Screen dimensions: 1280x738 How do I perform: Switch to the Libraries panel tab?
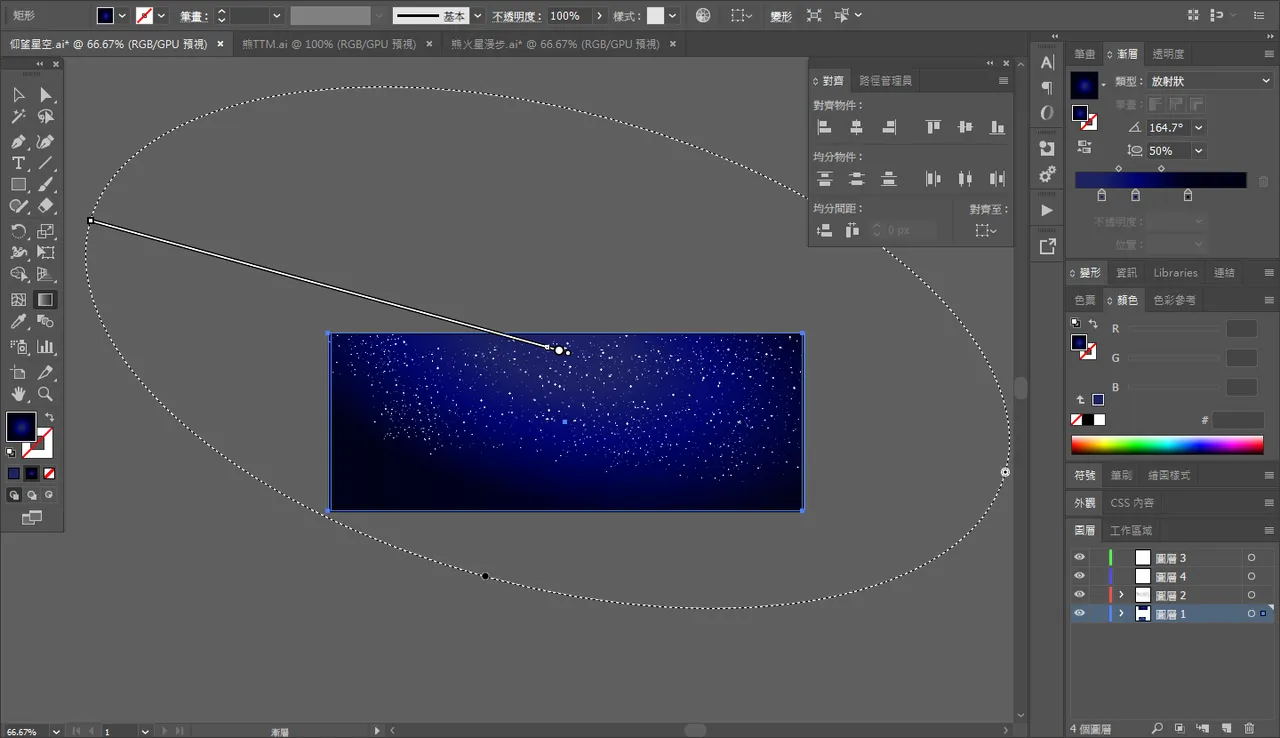(x=1175, y=272)
